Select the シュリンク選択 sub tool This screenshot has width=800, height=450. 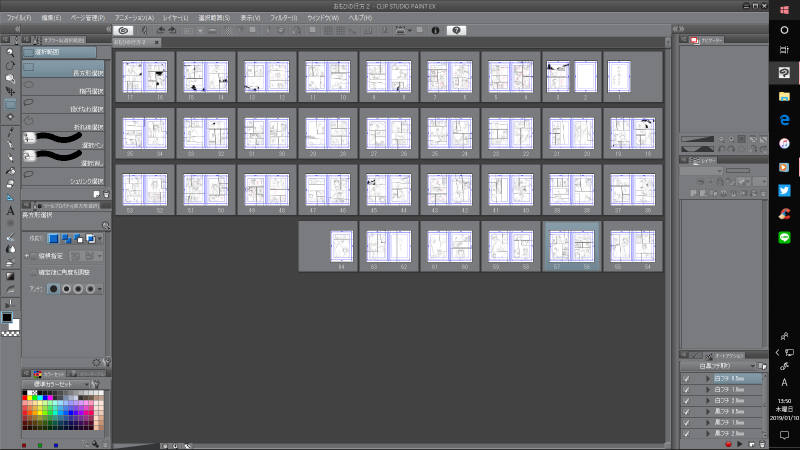[63, 177]
